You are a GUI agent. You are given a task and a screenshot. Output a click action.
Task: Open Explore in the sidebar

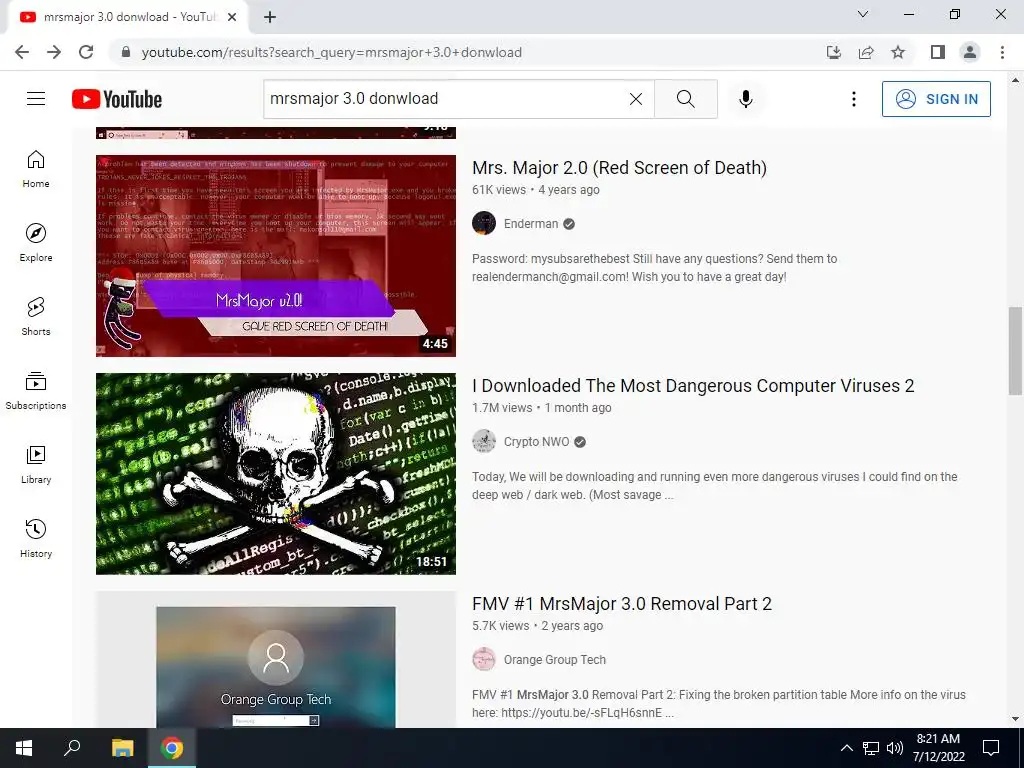click(36, 243)
